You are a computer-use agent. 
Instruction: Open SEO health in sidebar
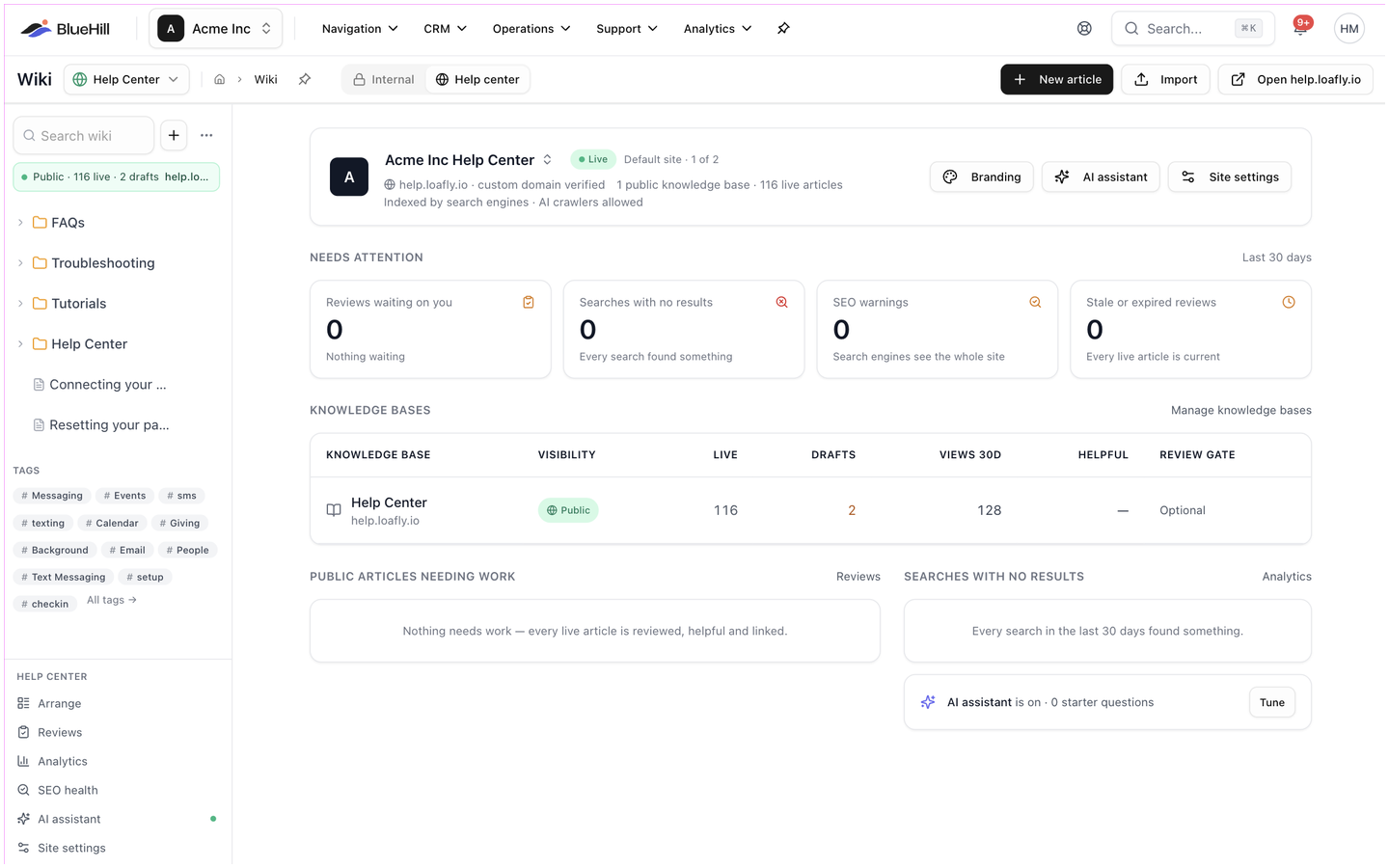point(68,790)
